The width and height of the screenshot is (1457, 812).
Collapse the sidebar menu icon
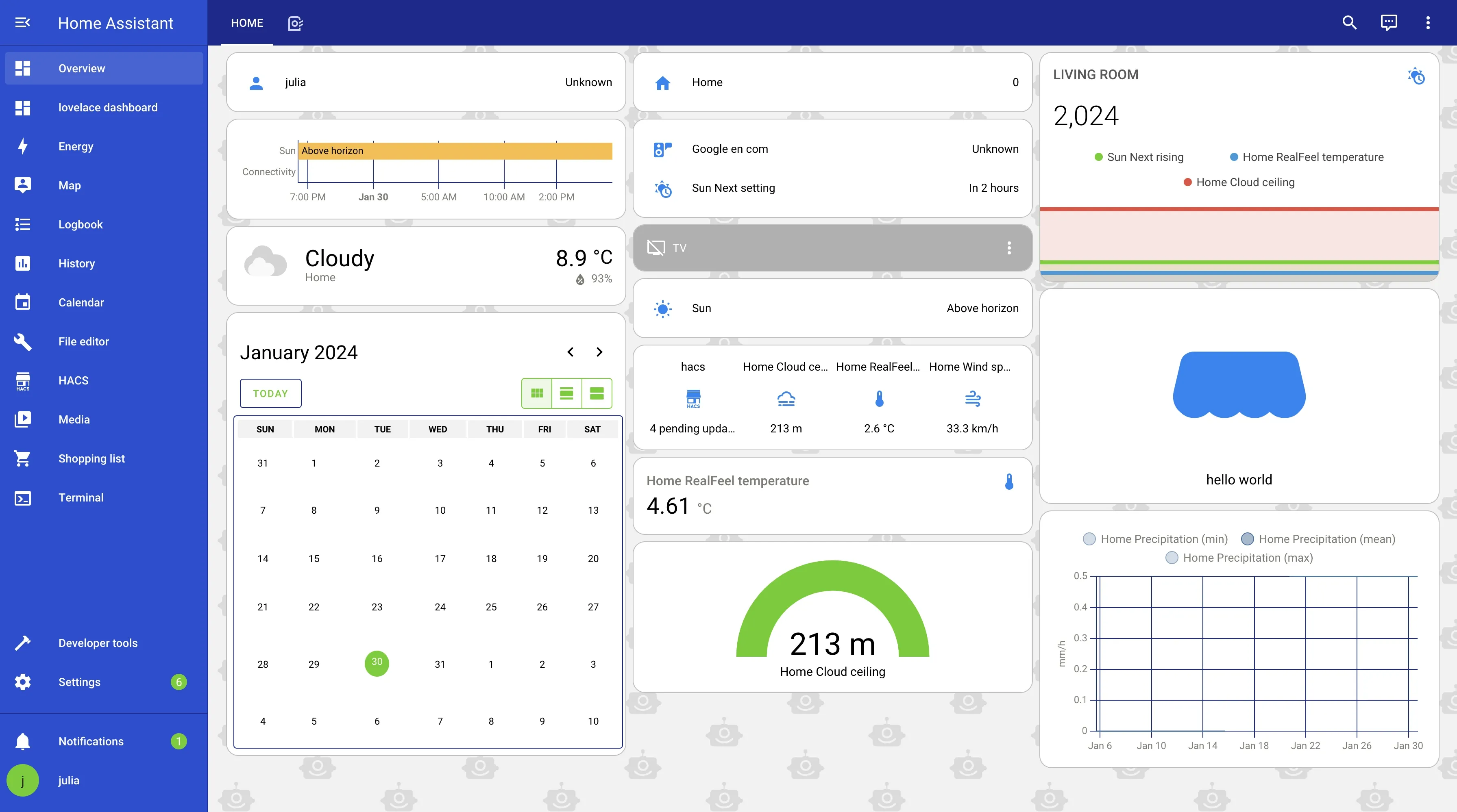coord(22,23)
